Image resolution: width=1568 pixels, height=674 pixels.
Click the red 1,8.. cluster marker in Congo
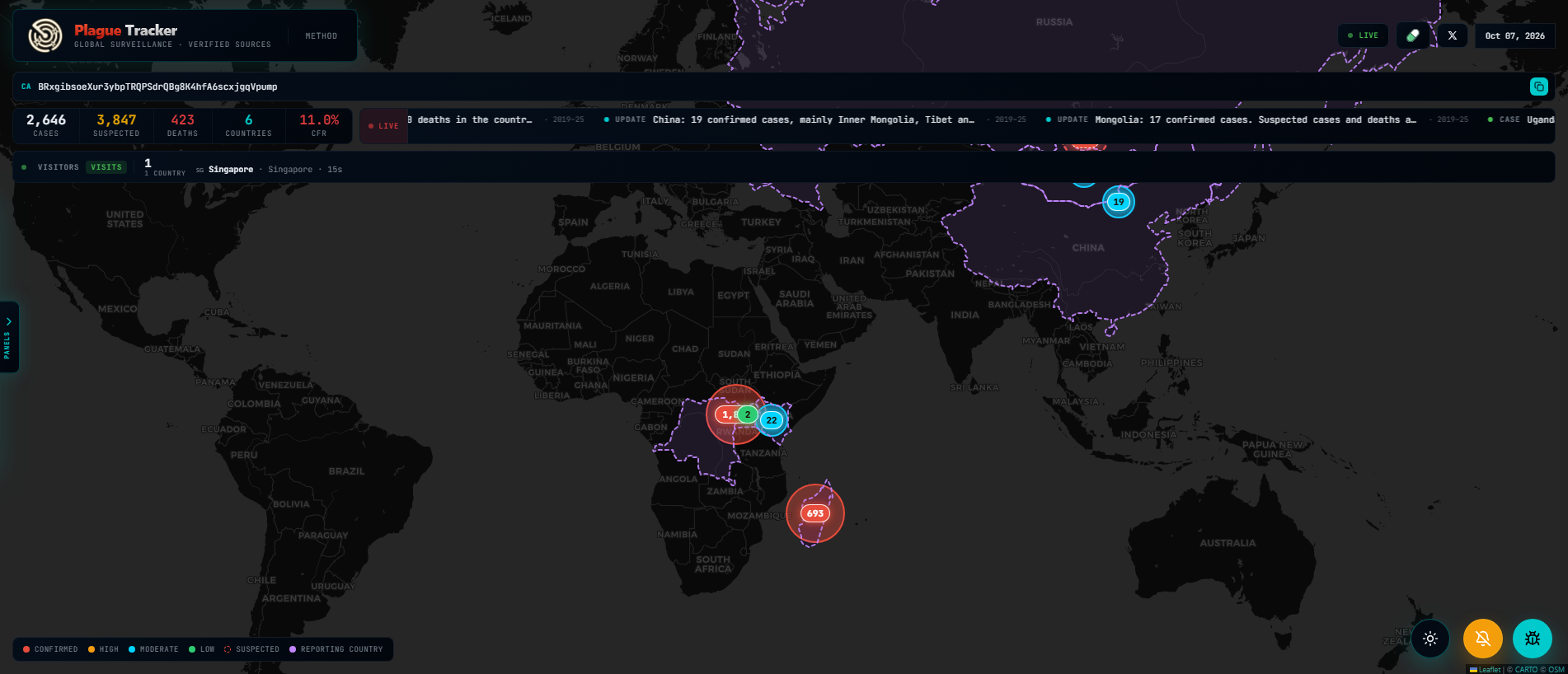(725, 414)
